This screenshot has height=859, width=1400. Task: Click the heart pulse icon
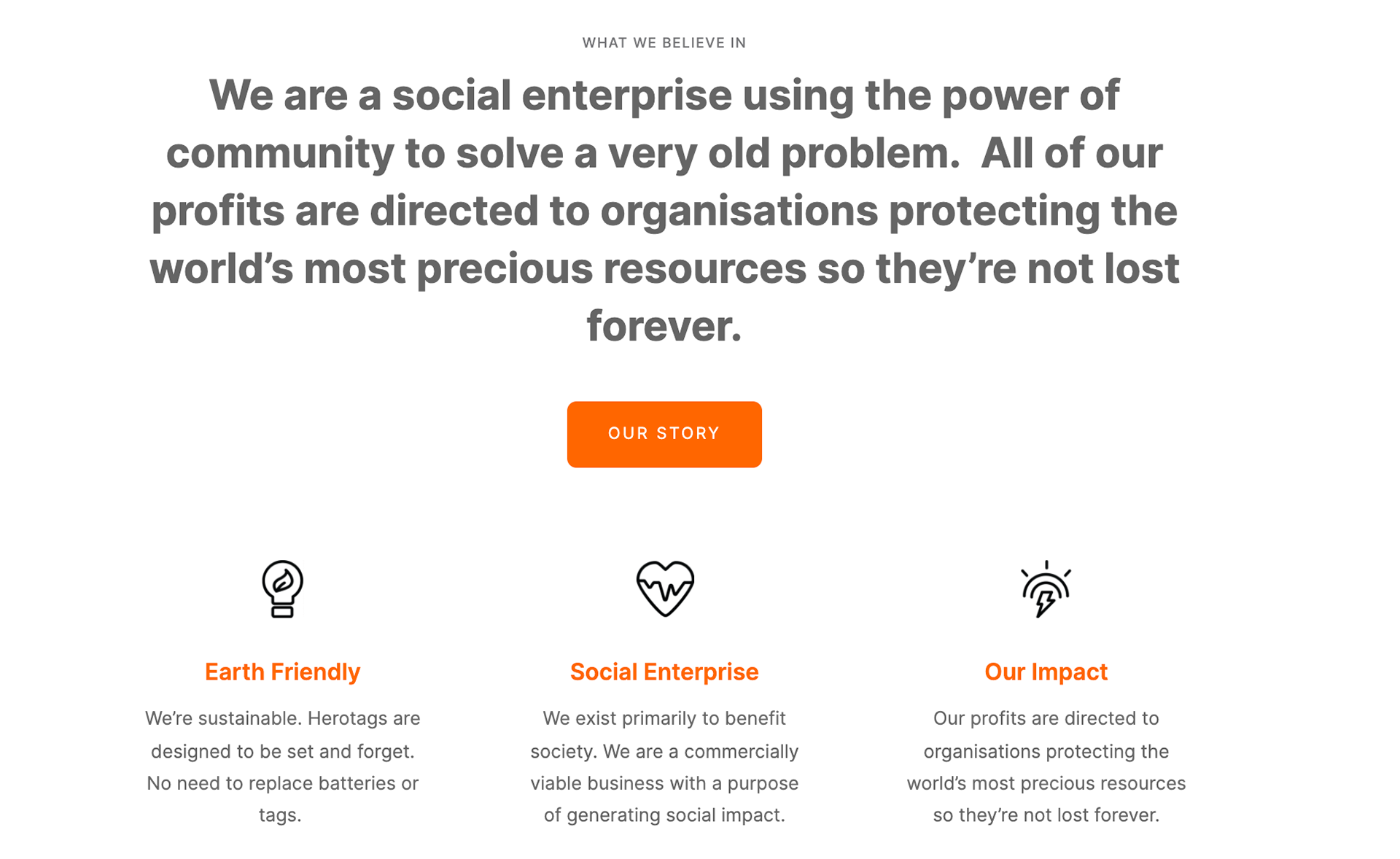tap(664, 588)
